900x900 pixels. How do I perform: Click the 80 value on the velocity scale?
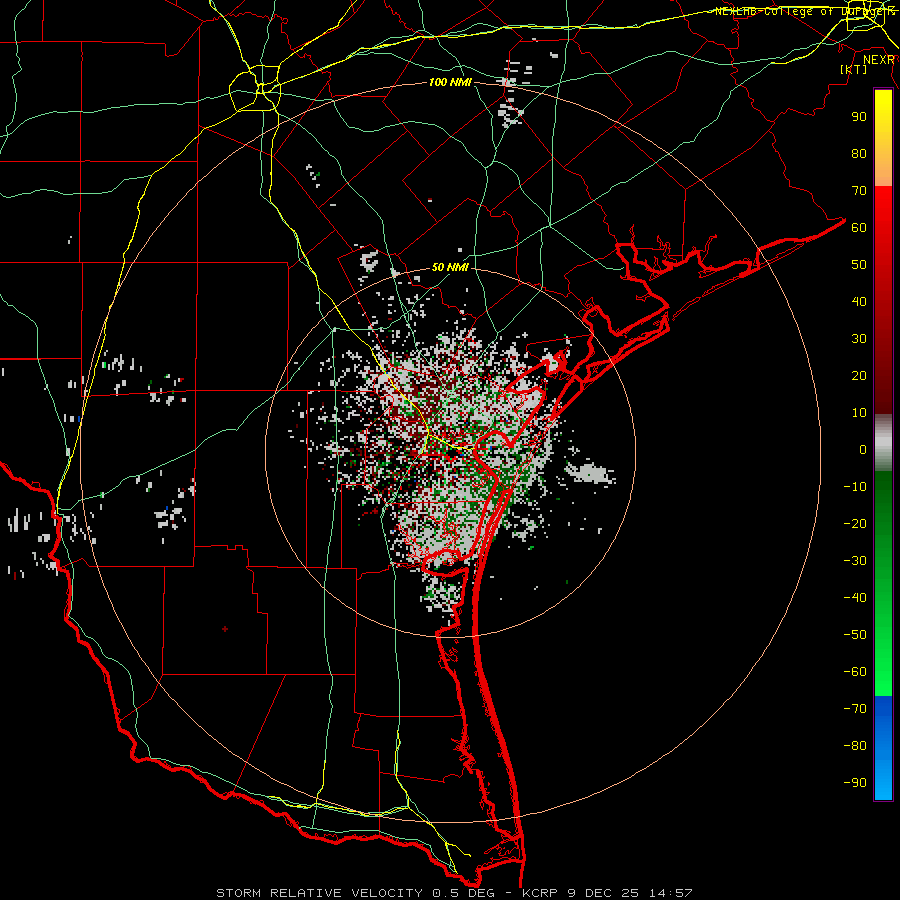tap(859, 154)
